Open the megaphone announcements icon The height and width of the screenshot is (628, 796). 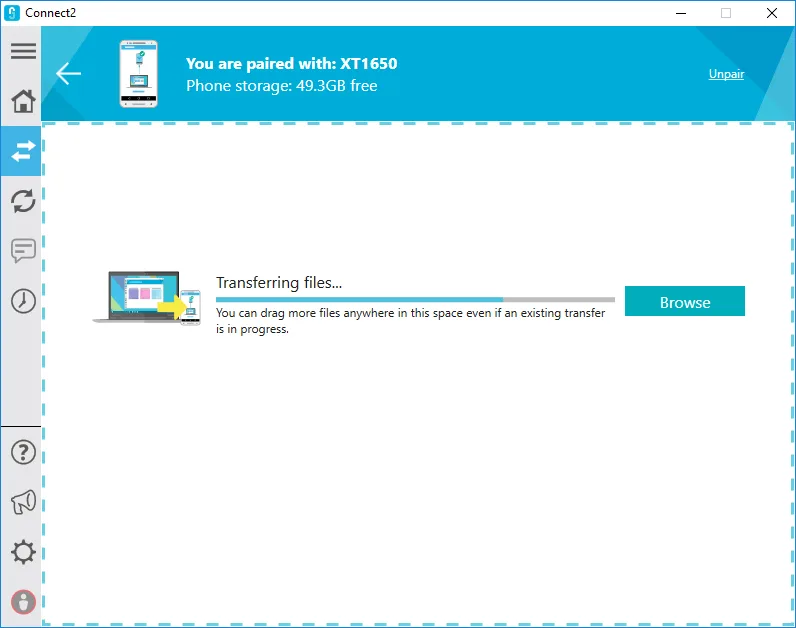23,502
